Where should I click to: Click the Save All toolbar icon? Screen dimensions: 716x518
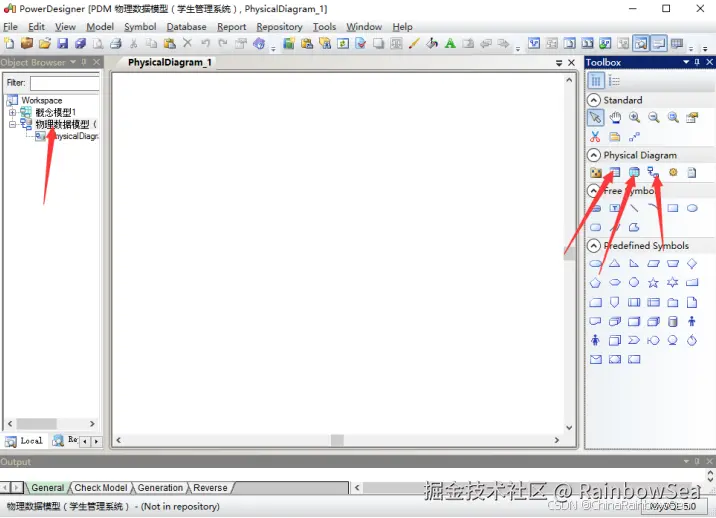(x=80, y=43)
